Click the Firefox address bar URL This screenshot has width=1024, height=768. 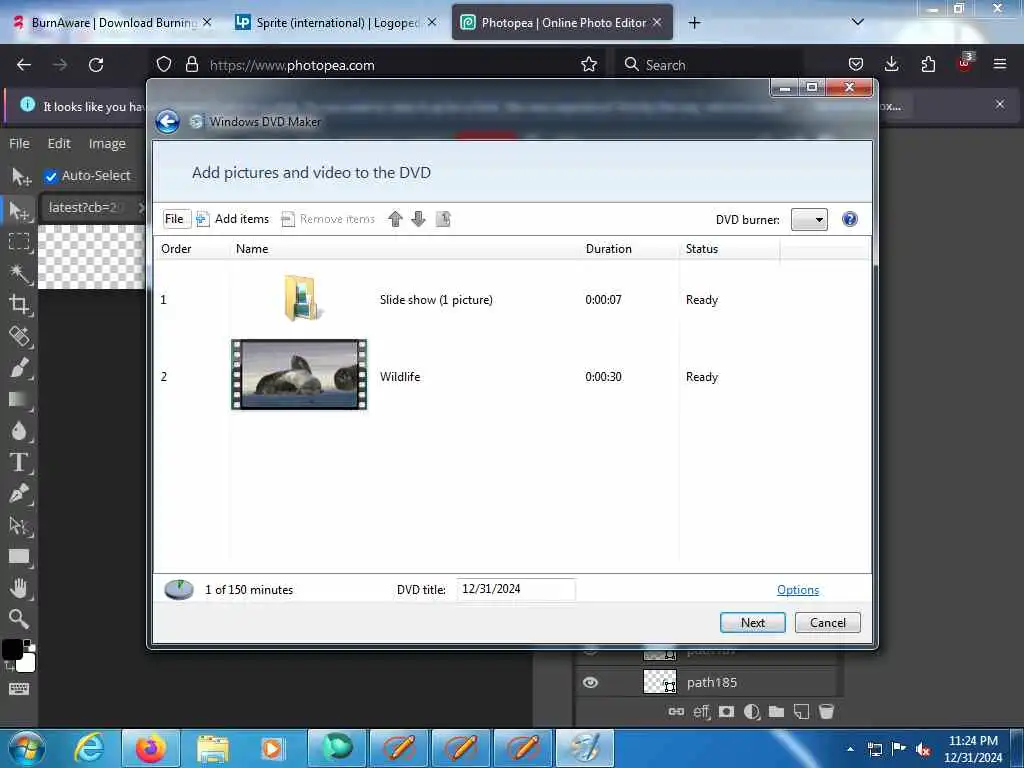tap(292, 65)
